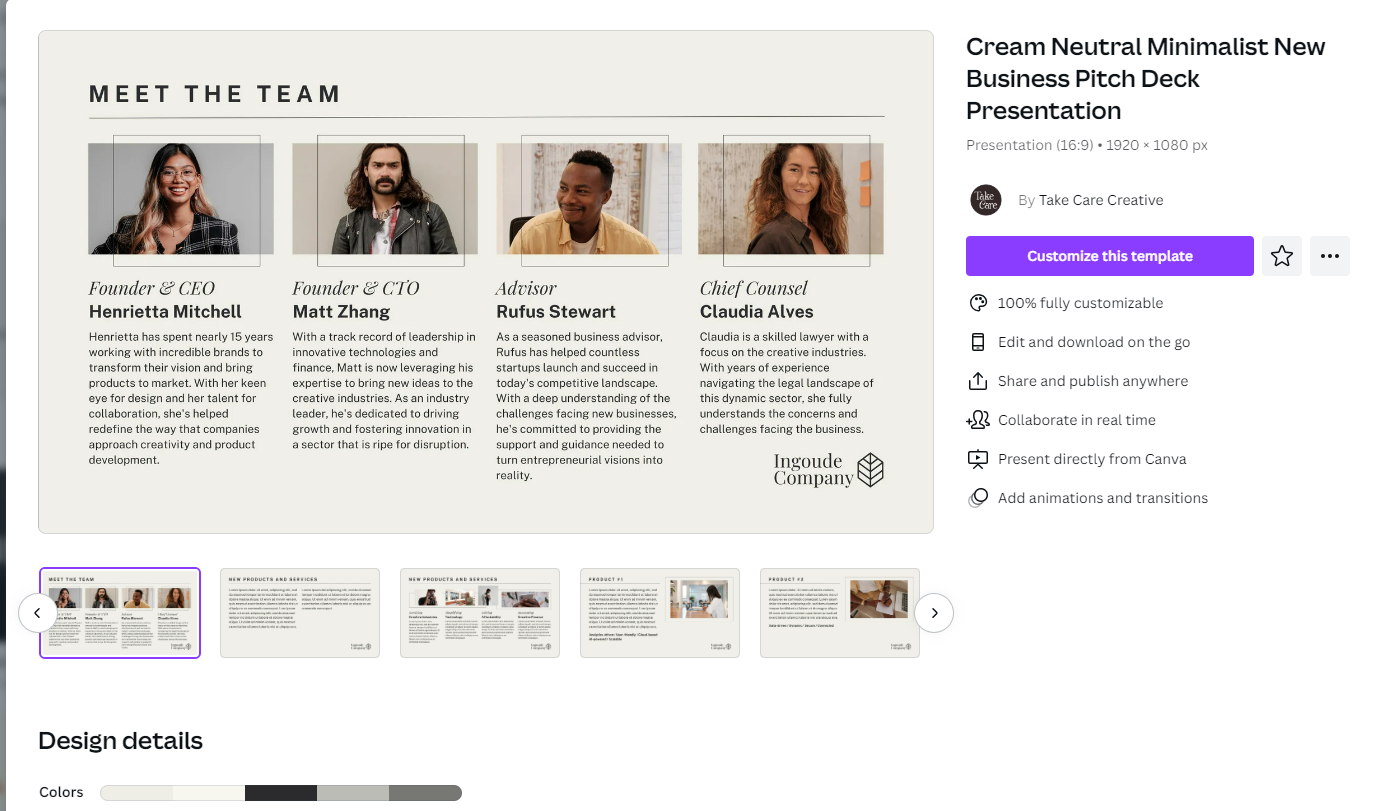1377x811 pixels.
Task: Click the template title Cream Neutral Minimalist
Action: pyautogui.click(x=1146, y=78)
